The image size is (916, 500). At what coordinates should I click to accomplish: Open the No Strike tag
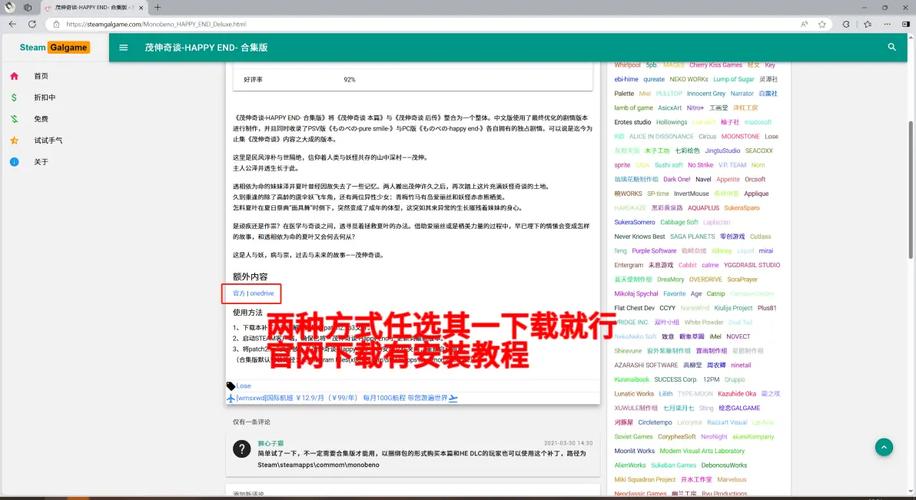pyautogui.click(x=700, y=165)
